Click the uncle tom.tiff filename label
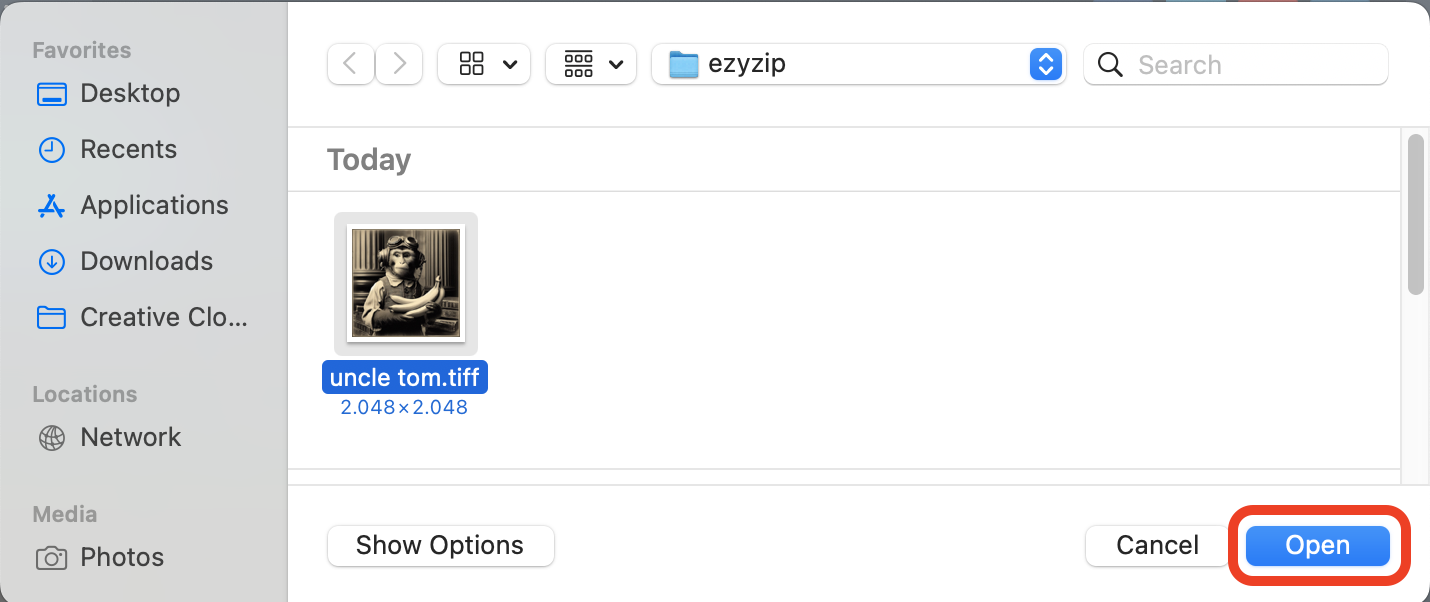This screenshot has height=602, width=1430. tap(404, 377)
